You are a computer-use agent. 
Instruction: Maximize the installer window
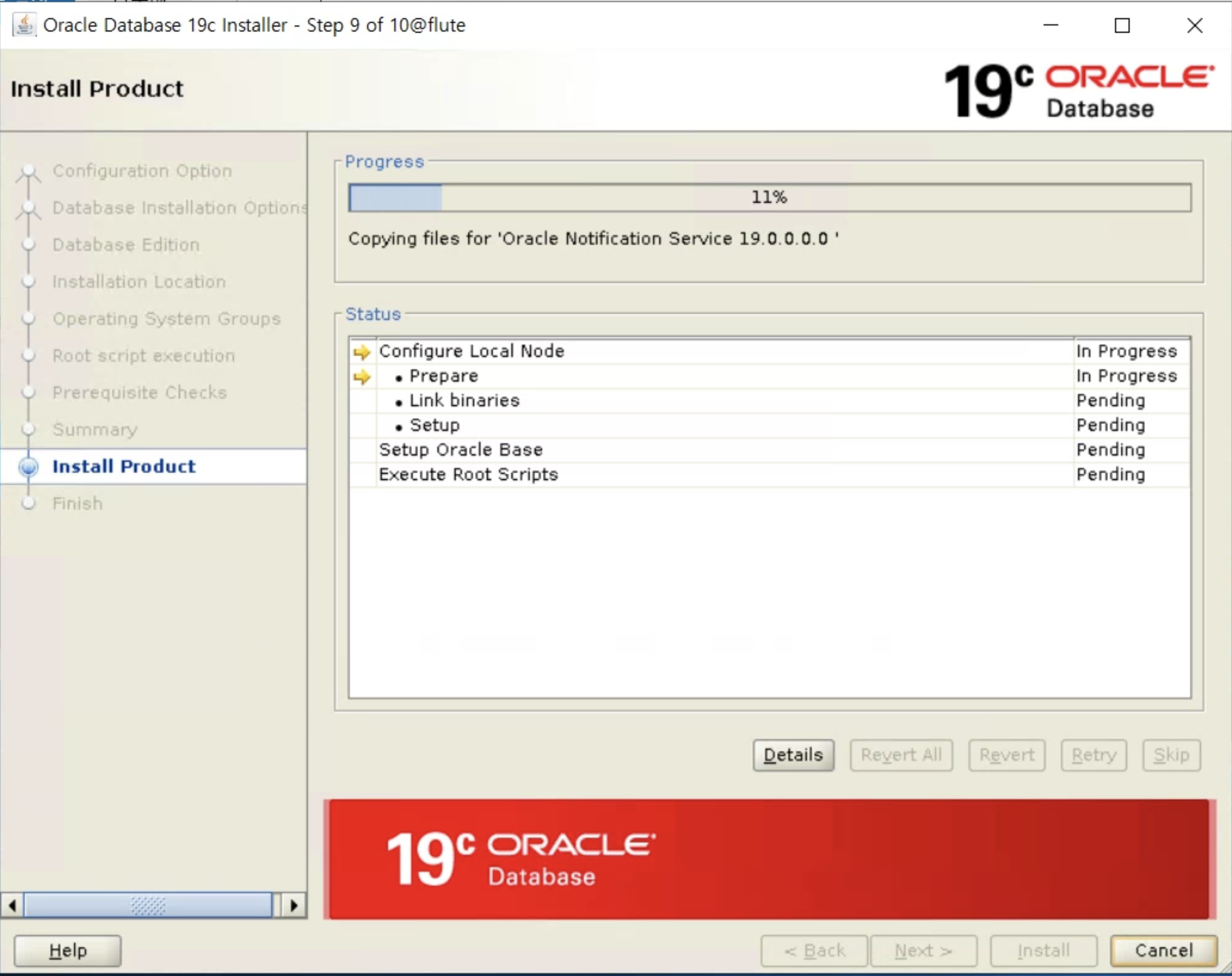coord(1122,25)
